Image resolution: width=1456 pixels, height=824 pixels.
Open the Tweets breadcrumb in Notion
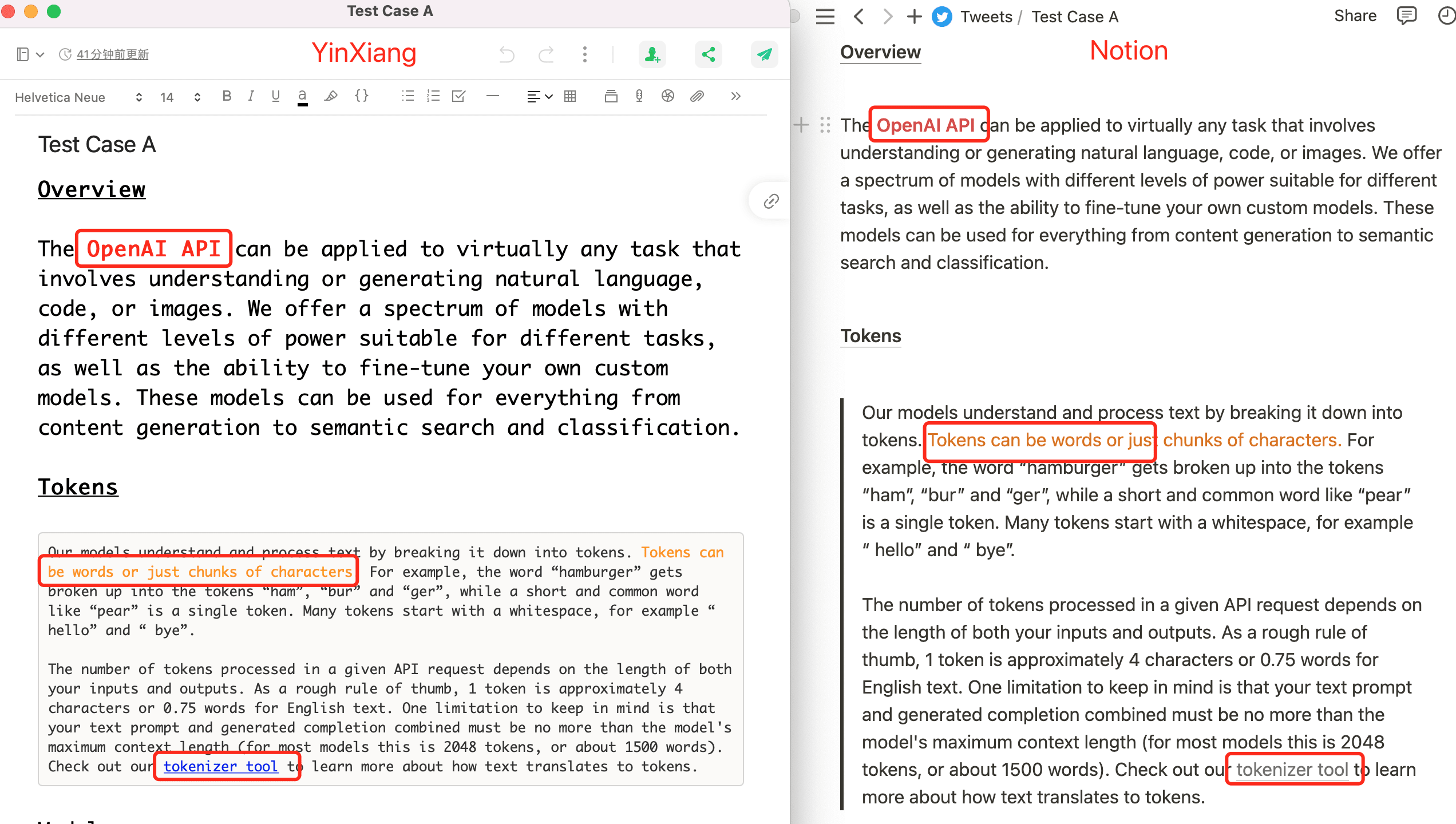click(987, 16)
